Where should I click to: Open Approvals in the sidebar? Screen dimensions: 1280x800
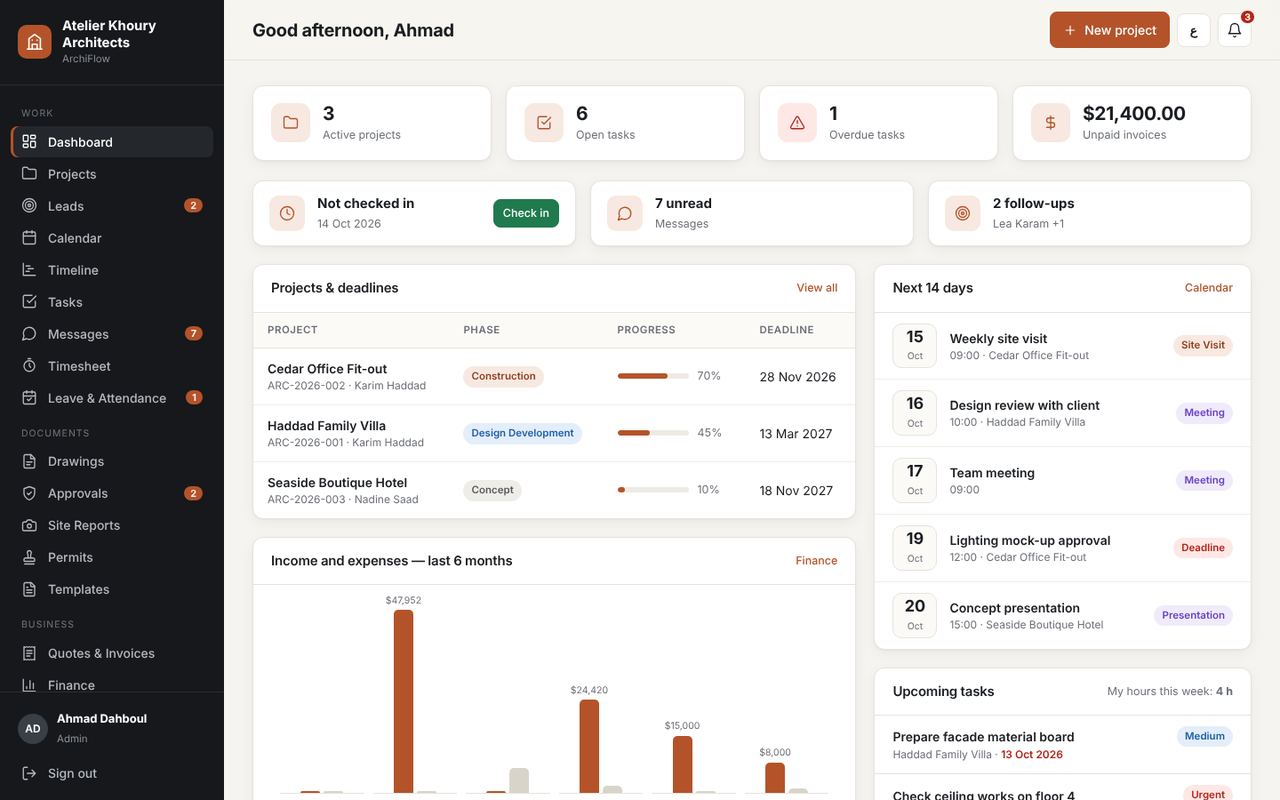pyautogui.click(x=112, y=493)
